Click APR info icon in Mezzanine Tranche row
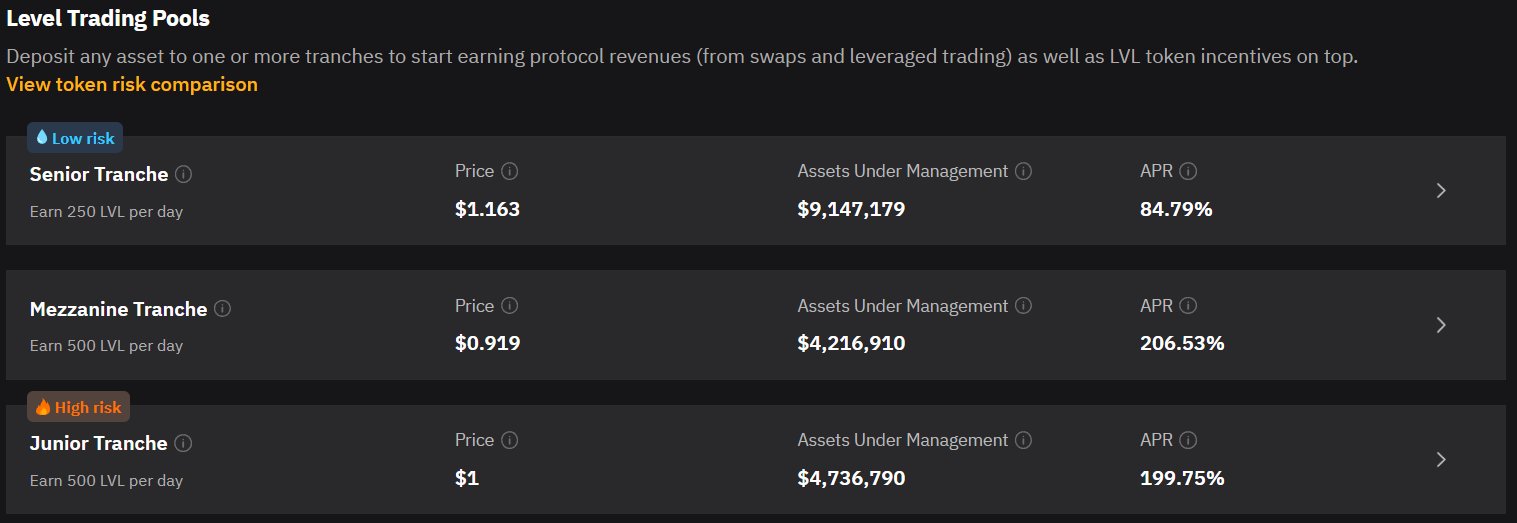Screen dimensions: 1517x523 tap(1188, 306)
